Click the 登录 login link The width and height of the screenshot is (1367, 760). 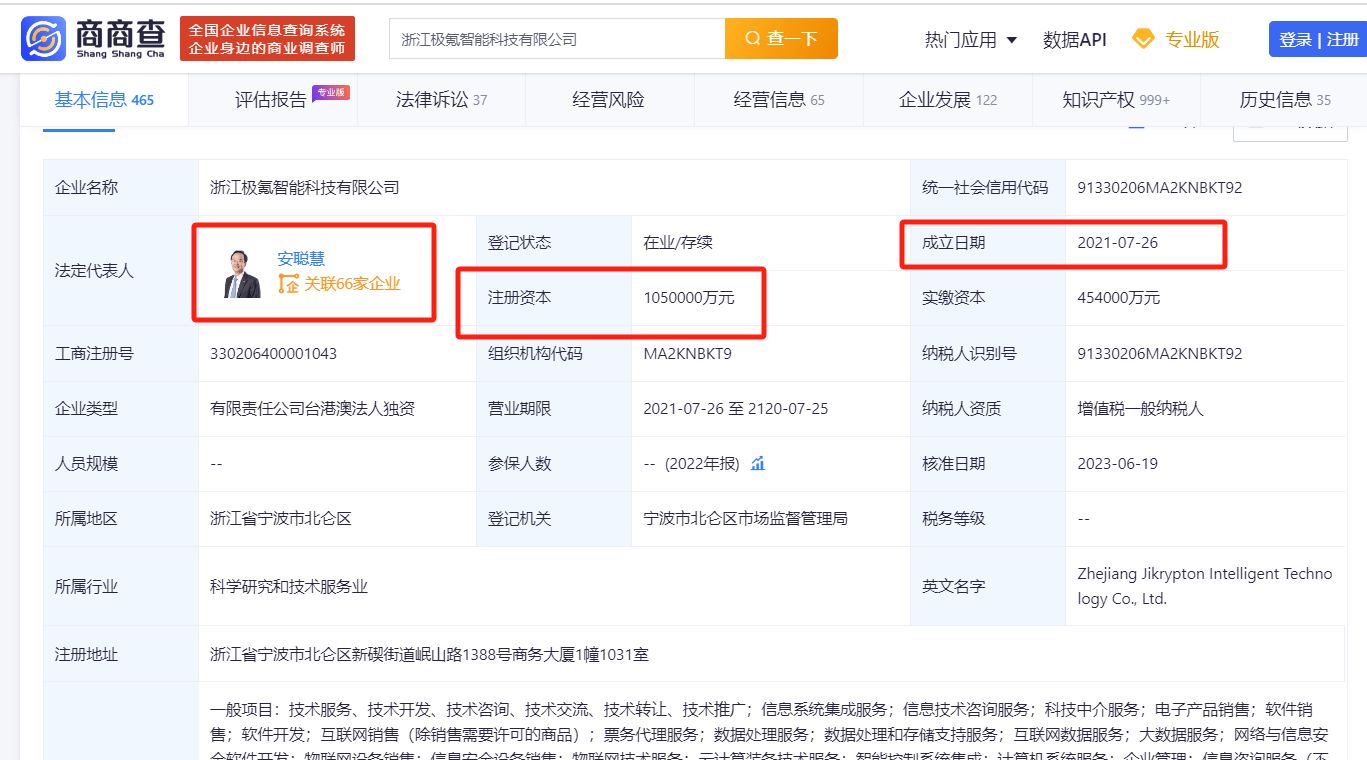coord(1295,39)
